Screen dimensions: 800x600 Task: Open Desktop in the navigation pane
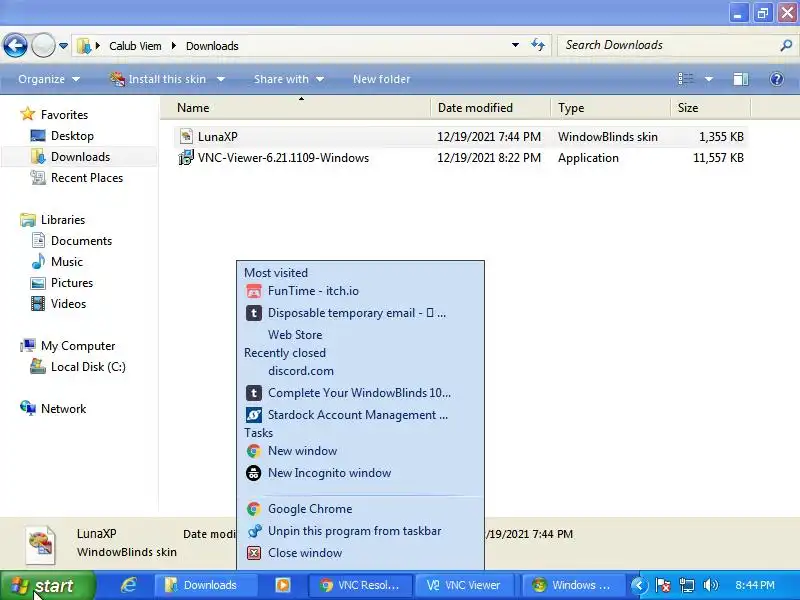(72, 136)
